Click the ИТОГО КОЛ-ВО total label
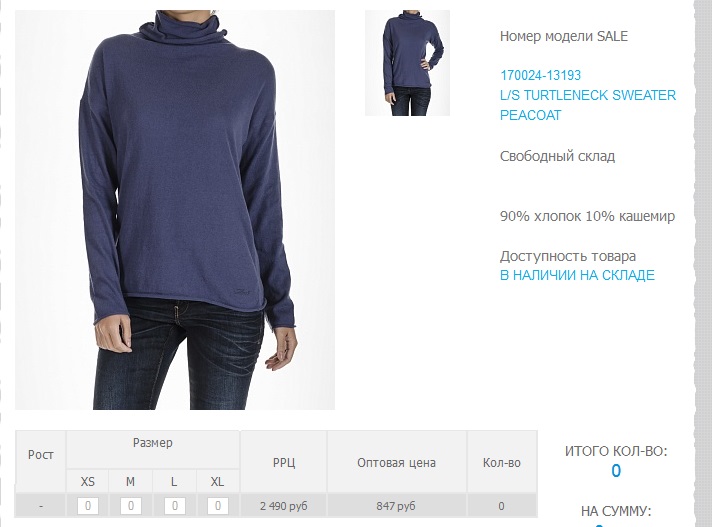 [x=616, y=451]
